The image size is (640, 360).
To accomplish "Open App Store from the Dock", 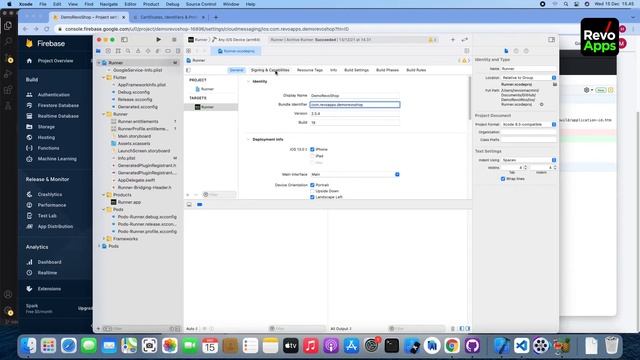I will pos(351,346).
